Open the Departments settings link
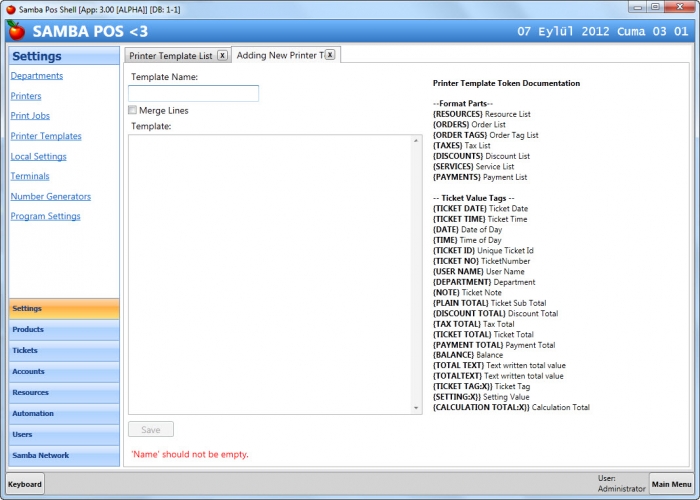700x500 pixels. click(x=37, y=75)
